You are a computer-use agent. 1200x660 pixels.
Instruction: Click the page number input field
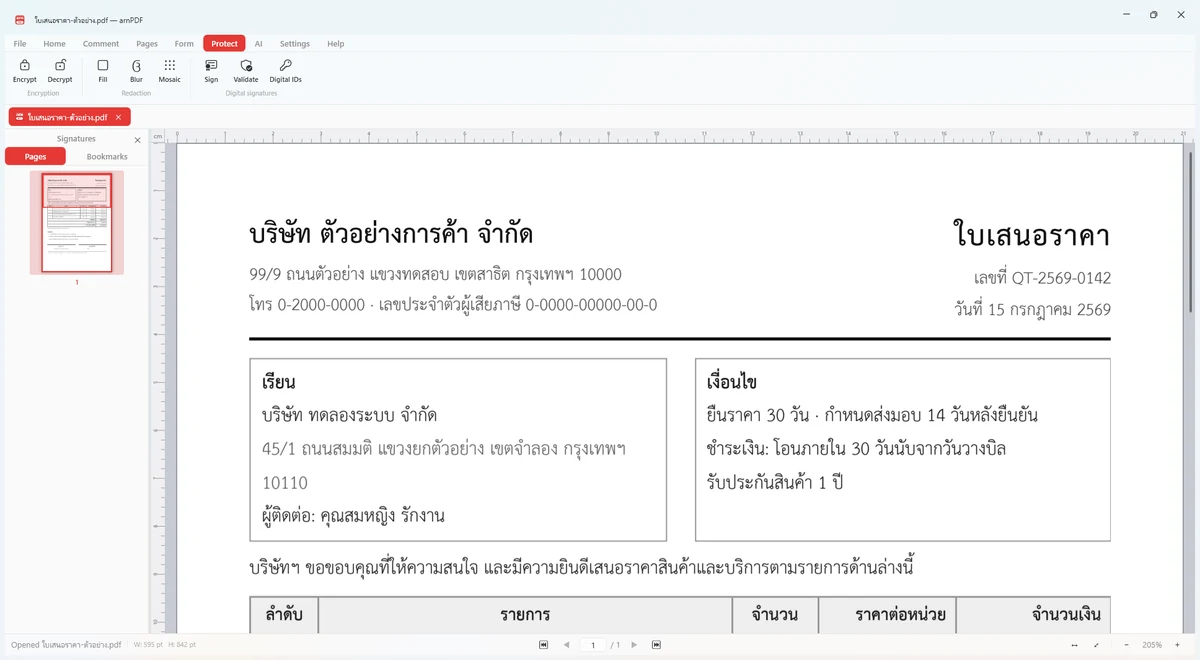pos(593,645)
